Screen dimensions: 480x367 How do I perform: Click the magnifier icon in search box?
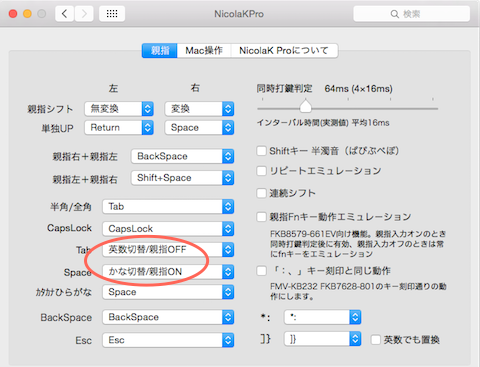pyautogui.click(x=395, y=14)
